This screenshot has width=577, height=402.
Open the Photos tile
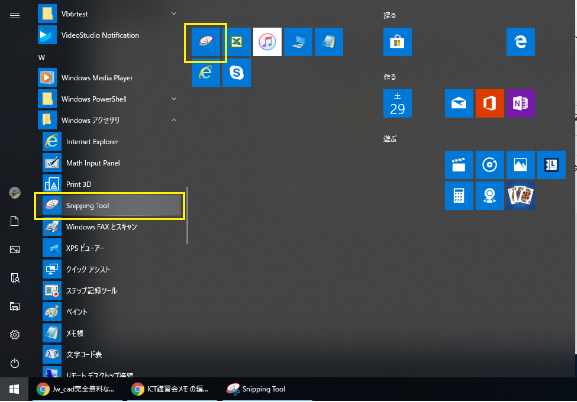click(520, 165)
